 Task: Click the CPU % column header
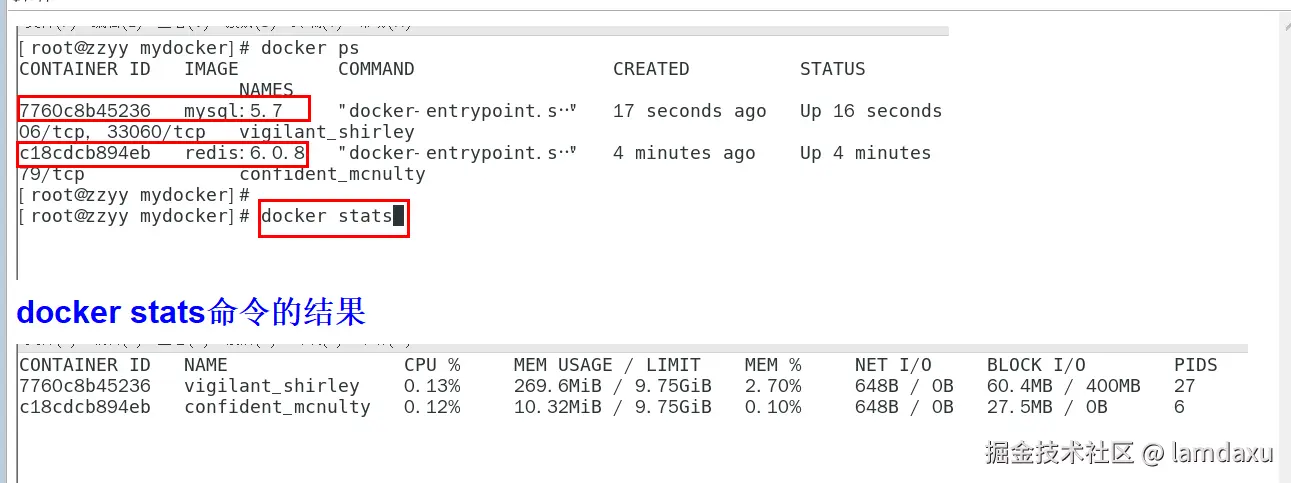pyautogui.click(x=432, y=365)
